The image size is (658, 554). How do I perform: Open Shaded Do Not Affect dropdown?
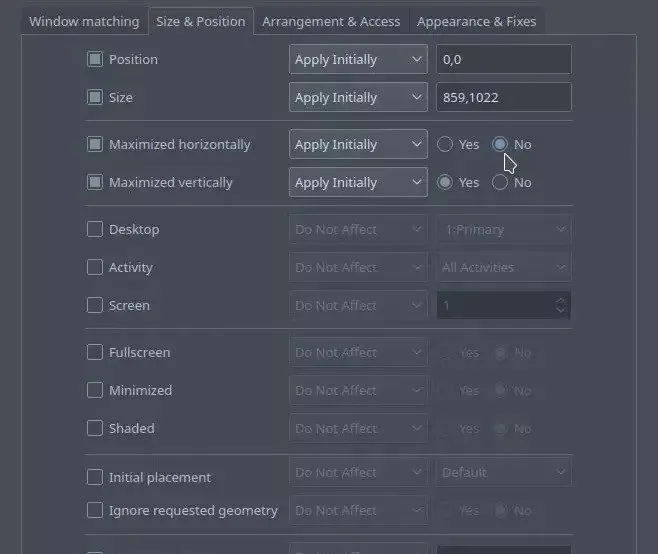click(358, 429)
